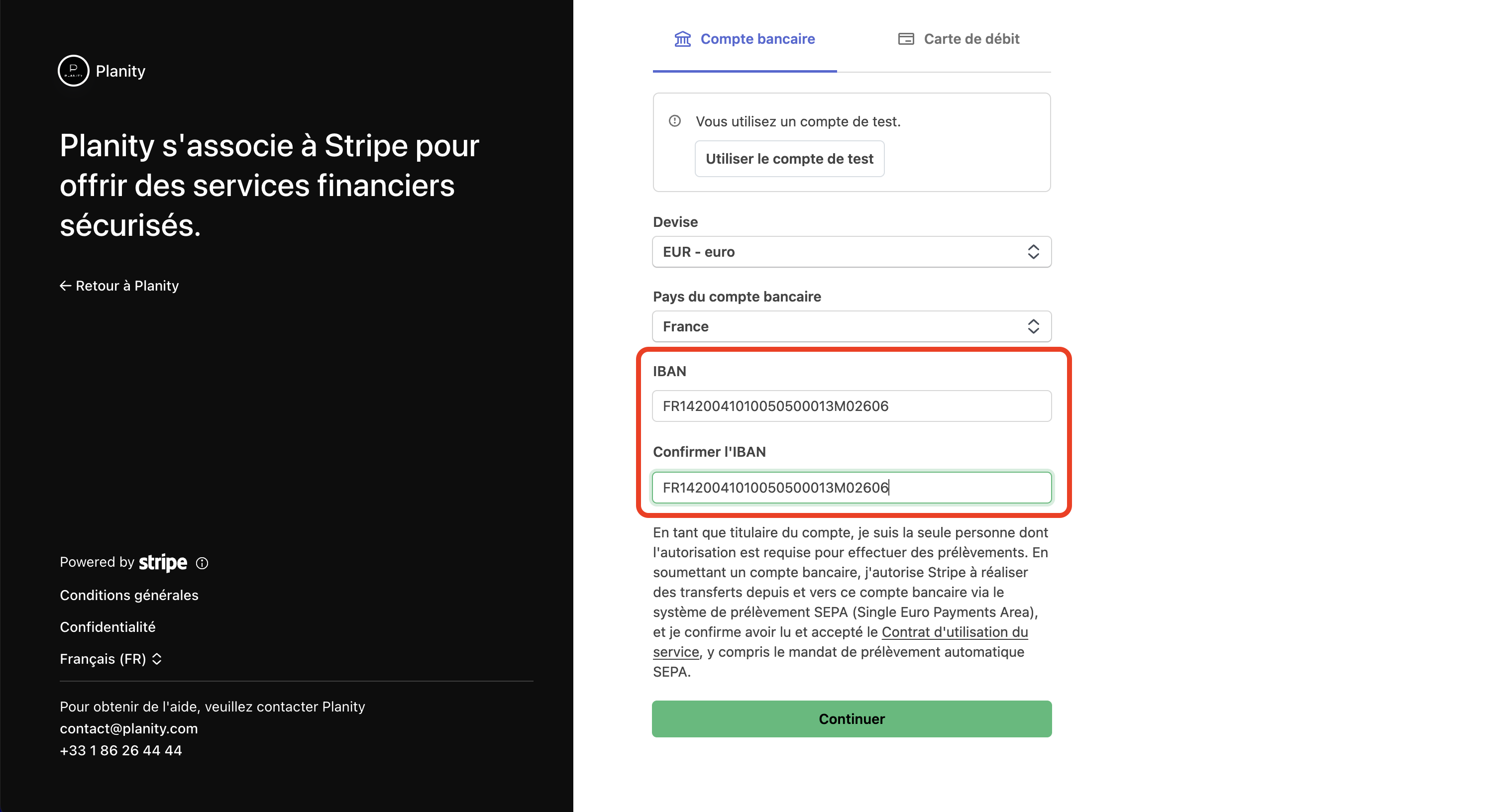Focus the IBAN input field
Image resolution: width=1499 pixels, height=812 pixels.
(852, 406)
